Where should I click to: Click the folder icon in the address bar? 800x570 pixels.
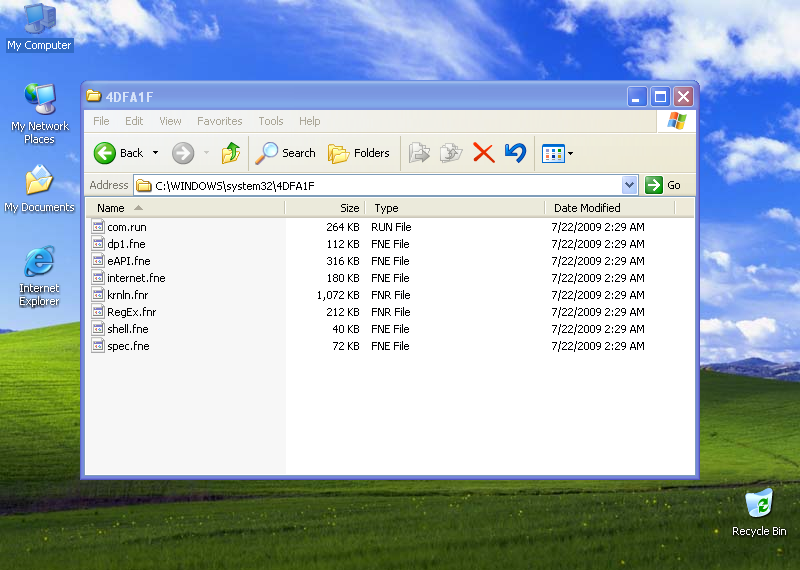click(x=144, y=185)
